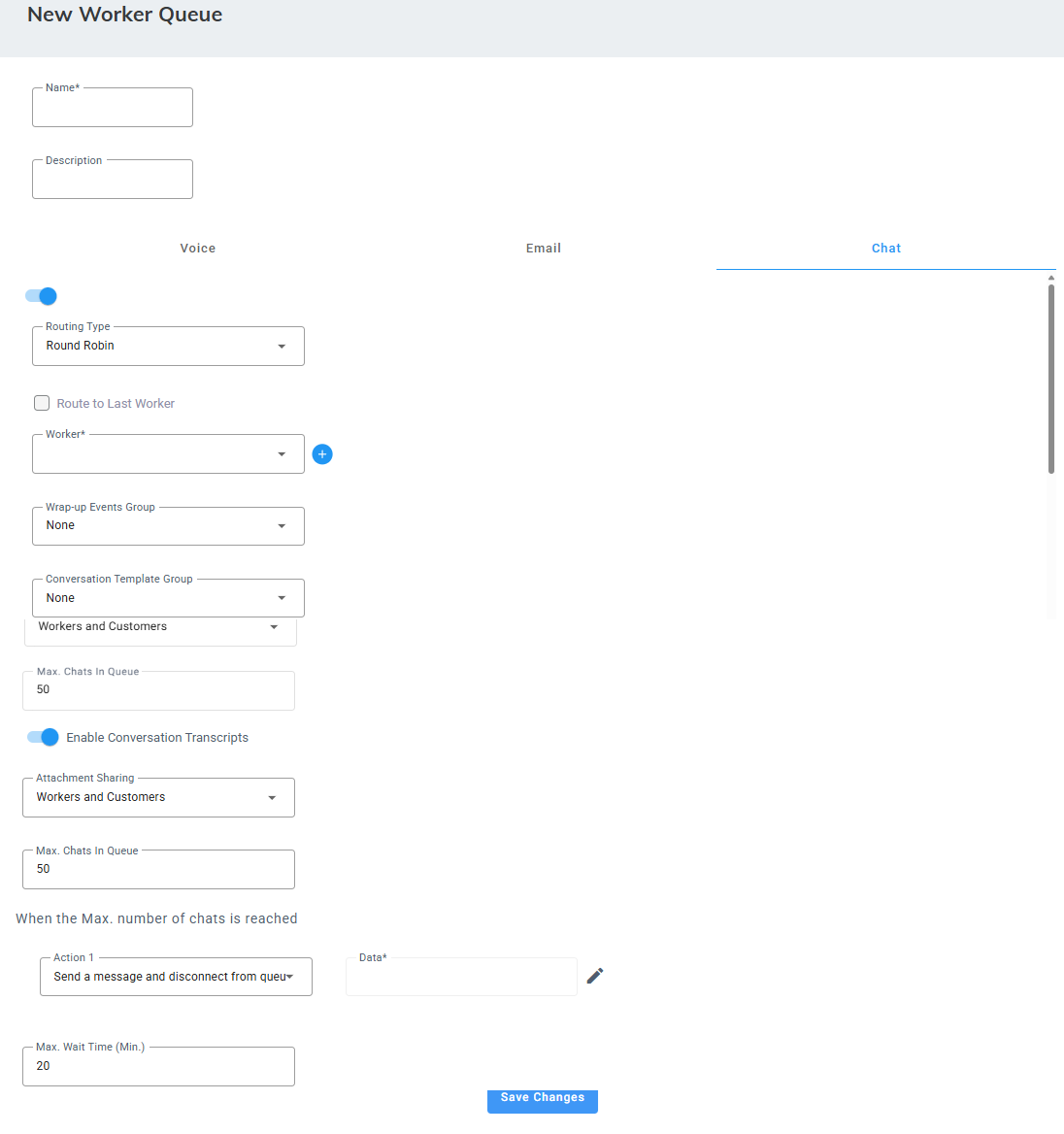Screen dimensions: 1064x1134
Task: Click the pencil edit icon beside Data field
Action: pyautogui.click(x=595, y=976)
